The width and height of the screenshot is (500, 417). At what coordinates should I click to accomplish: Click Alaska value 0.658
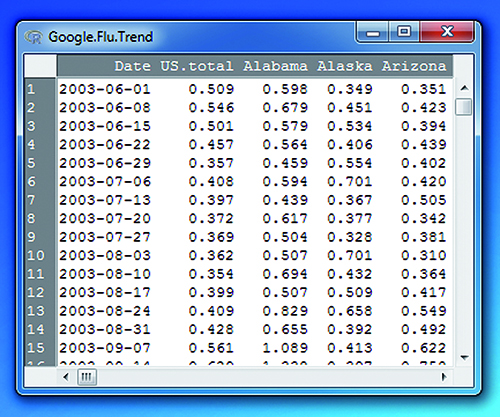pyautogui.click(x=350, y=311)
